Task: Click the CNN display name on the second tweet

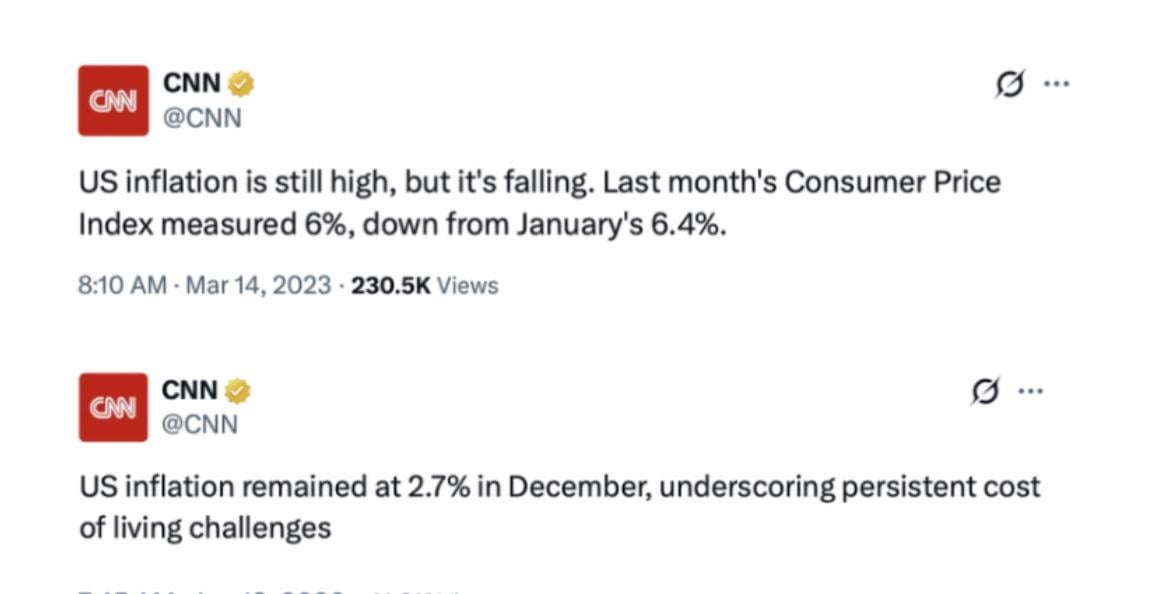Action: (189, 391)
